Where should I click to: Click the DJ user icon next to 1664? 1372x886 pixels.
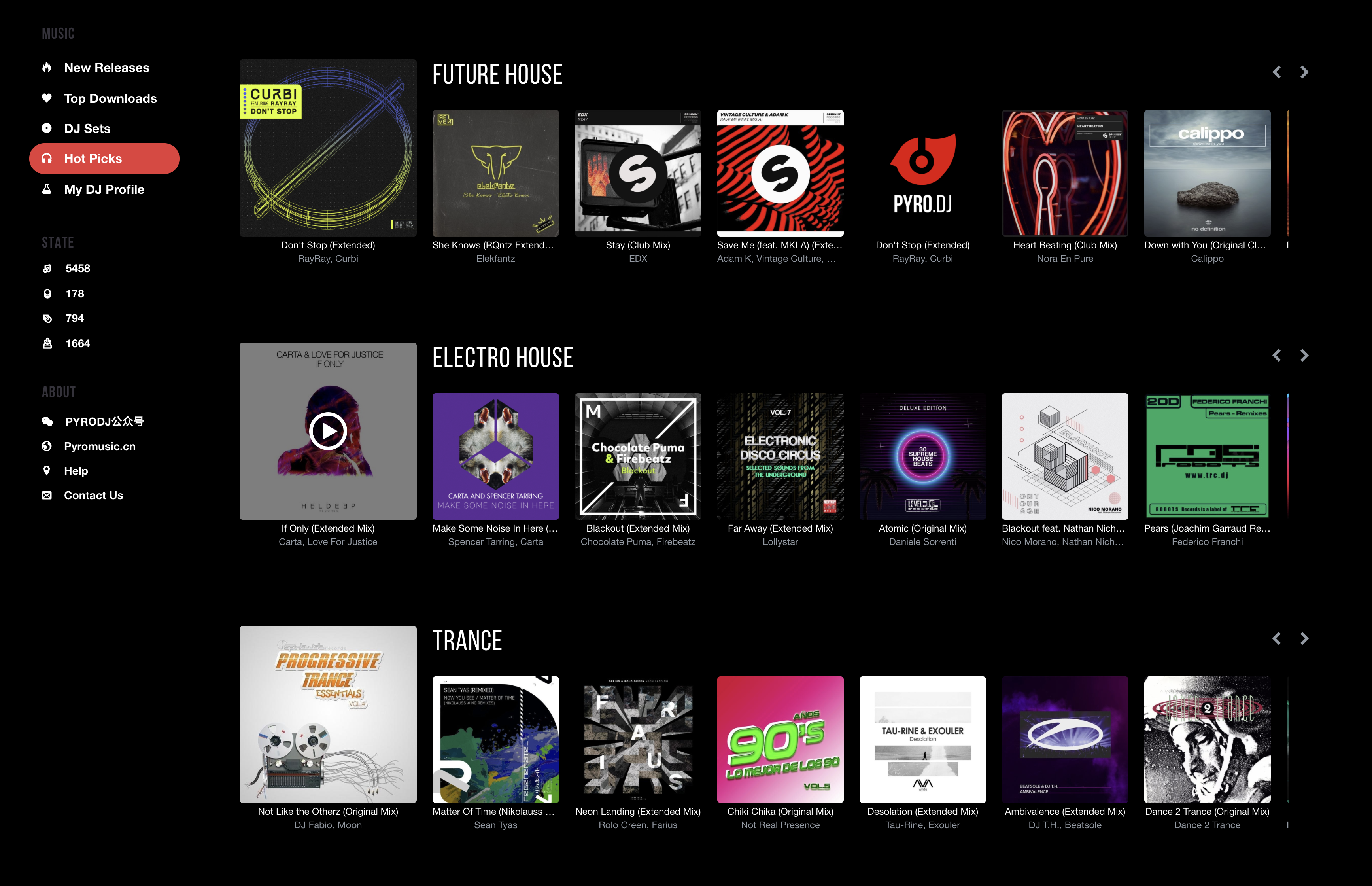47,343
